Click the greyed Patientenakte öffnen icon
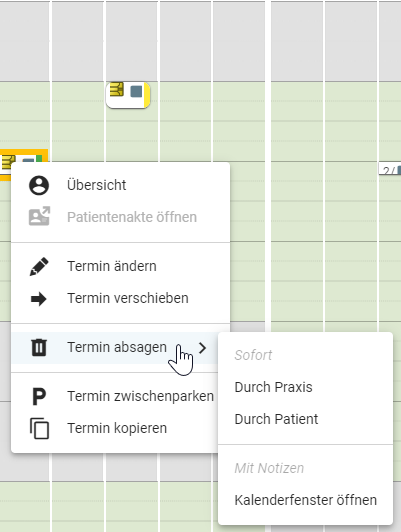 pos(39,216)
